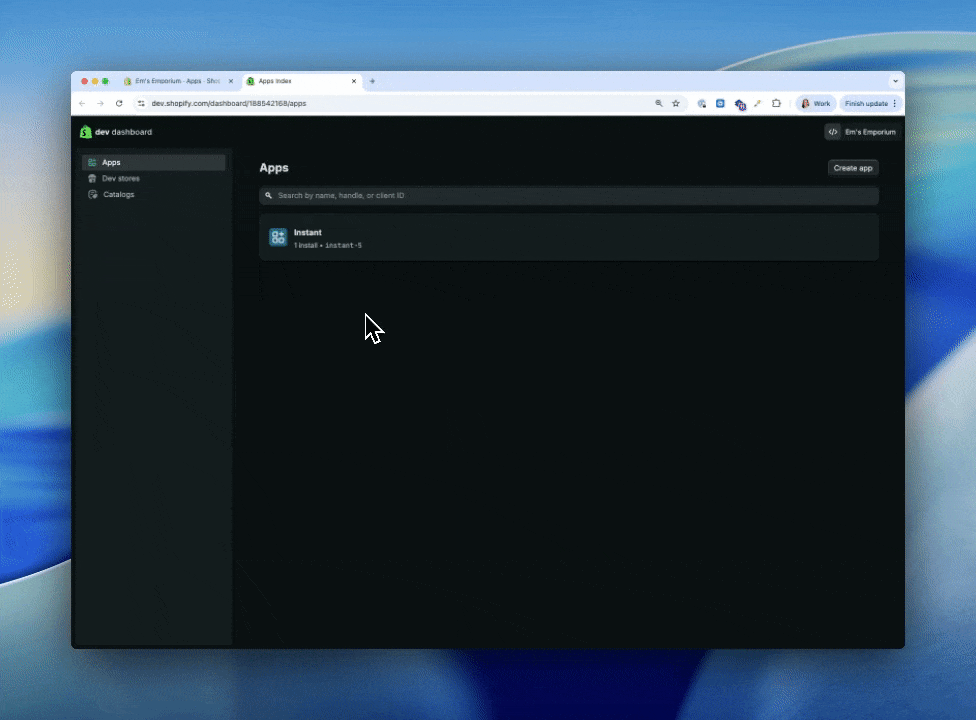Open Catalogs in the sidebar
The width and height of the screenshot is (976, 720).
(118, 194)
